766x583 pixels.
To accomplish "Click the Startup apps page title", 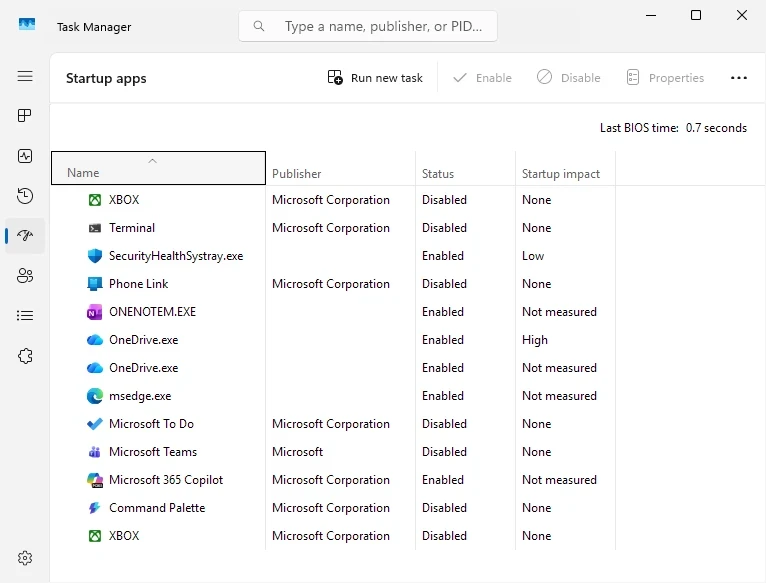I will [x=106, y=78].
